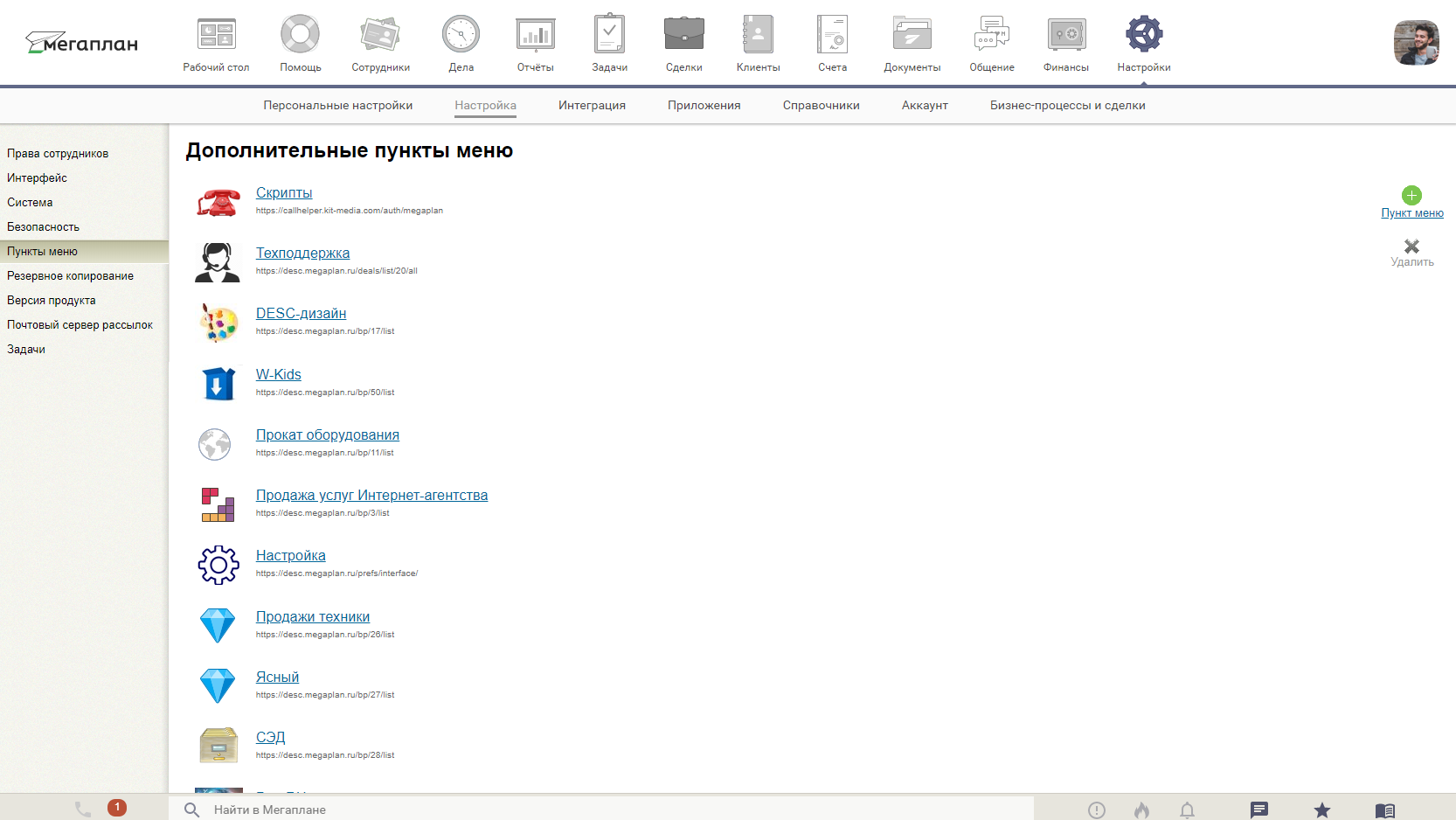Viewport: 1456px width, 820px height.
Task: Switch to Персональные настройки tab
Action: coord(338,106)
